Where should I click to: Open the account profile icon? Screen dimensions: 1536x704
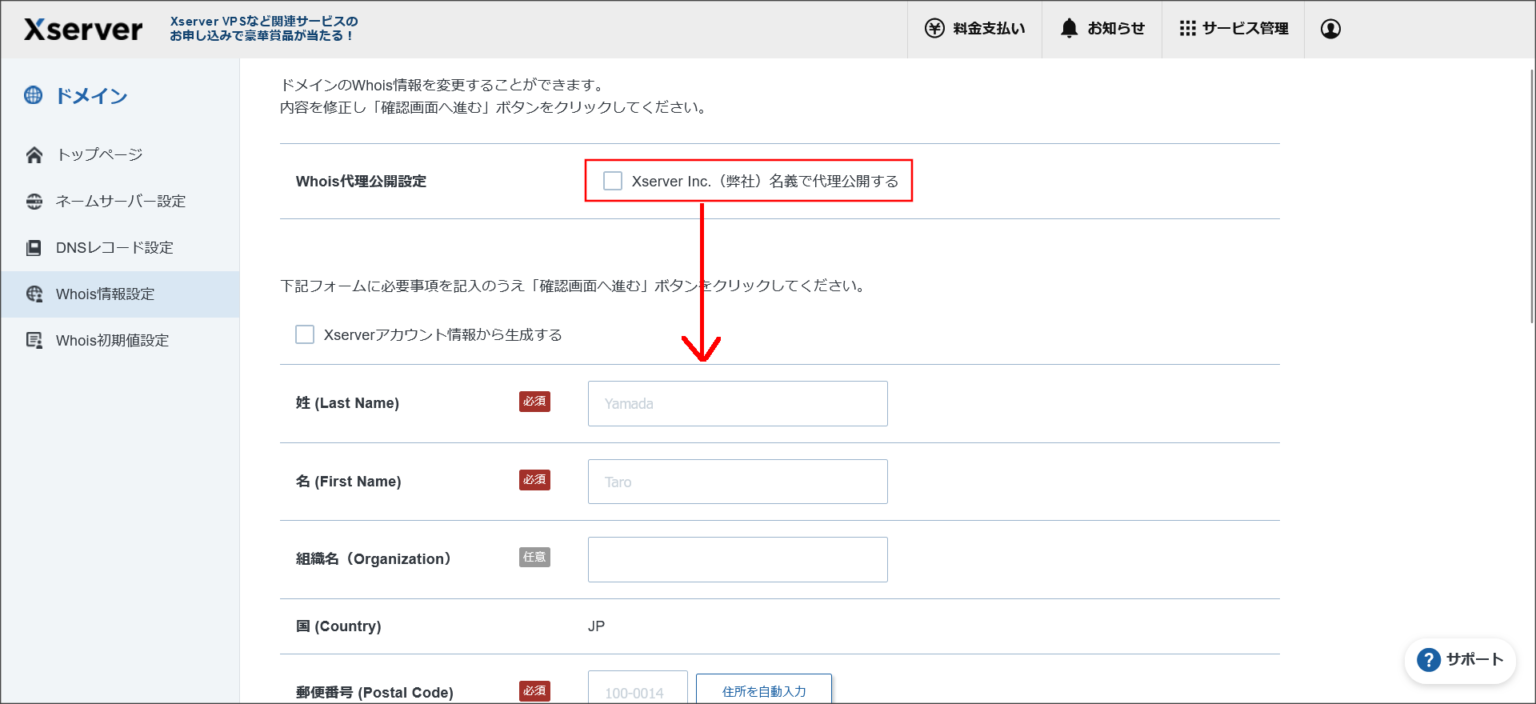pyautogui.click(x=1330, y=29)
